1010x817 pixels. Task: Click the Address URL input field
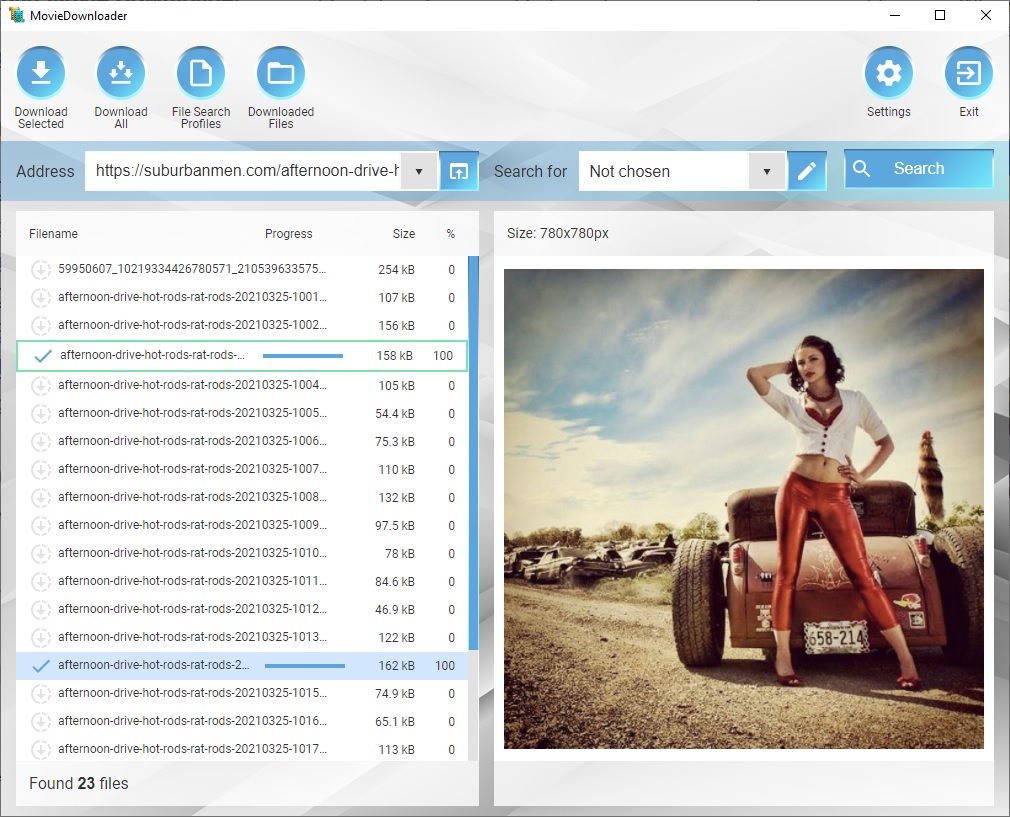[x=243, y=171]
